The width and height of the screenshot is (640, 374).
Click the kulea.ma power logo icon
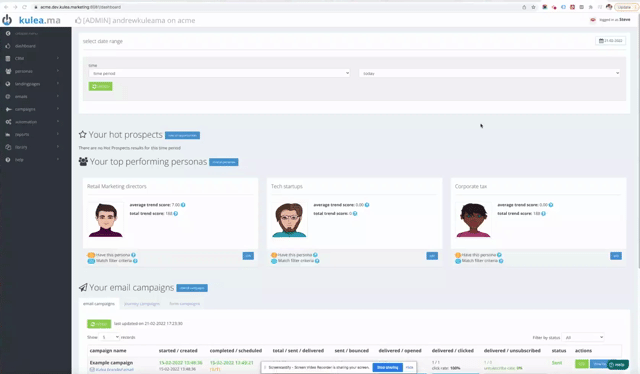pyautogui.click(x=7, y=20)
